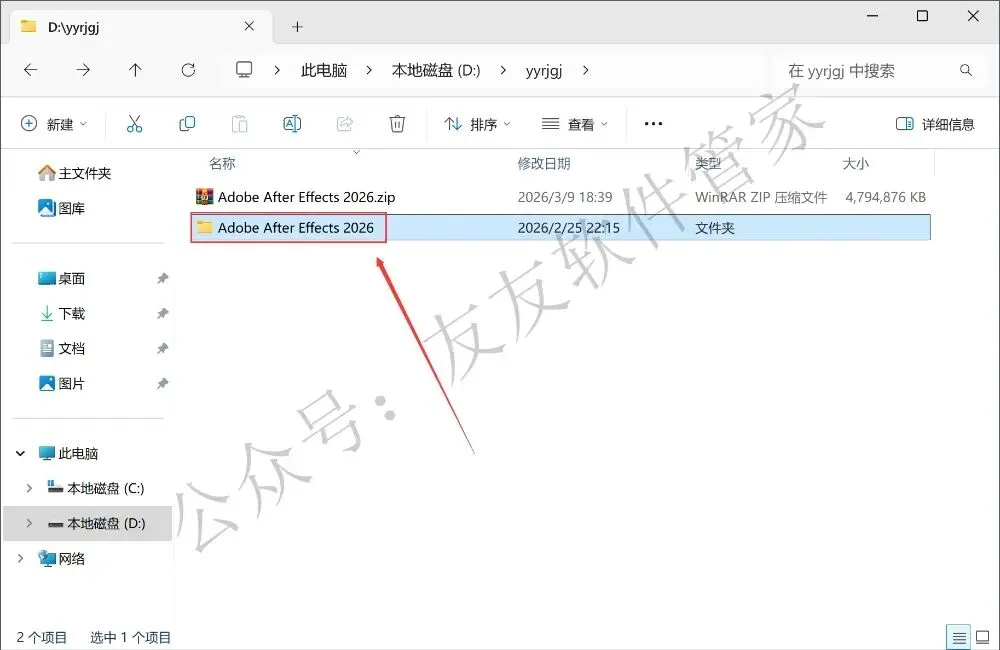Unpin 桌面 using its pin icon

click(163, 278)
